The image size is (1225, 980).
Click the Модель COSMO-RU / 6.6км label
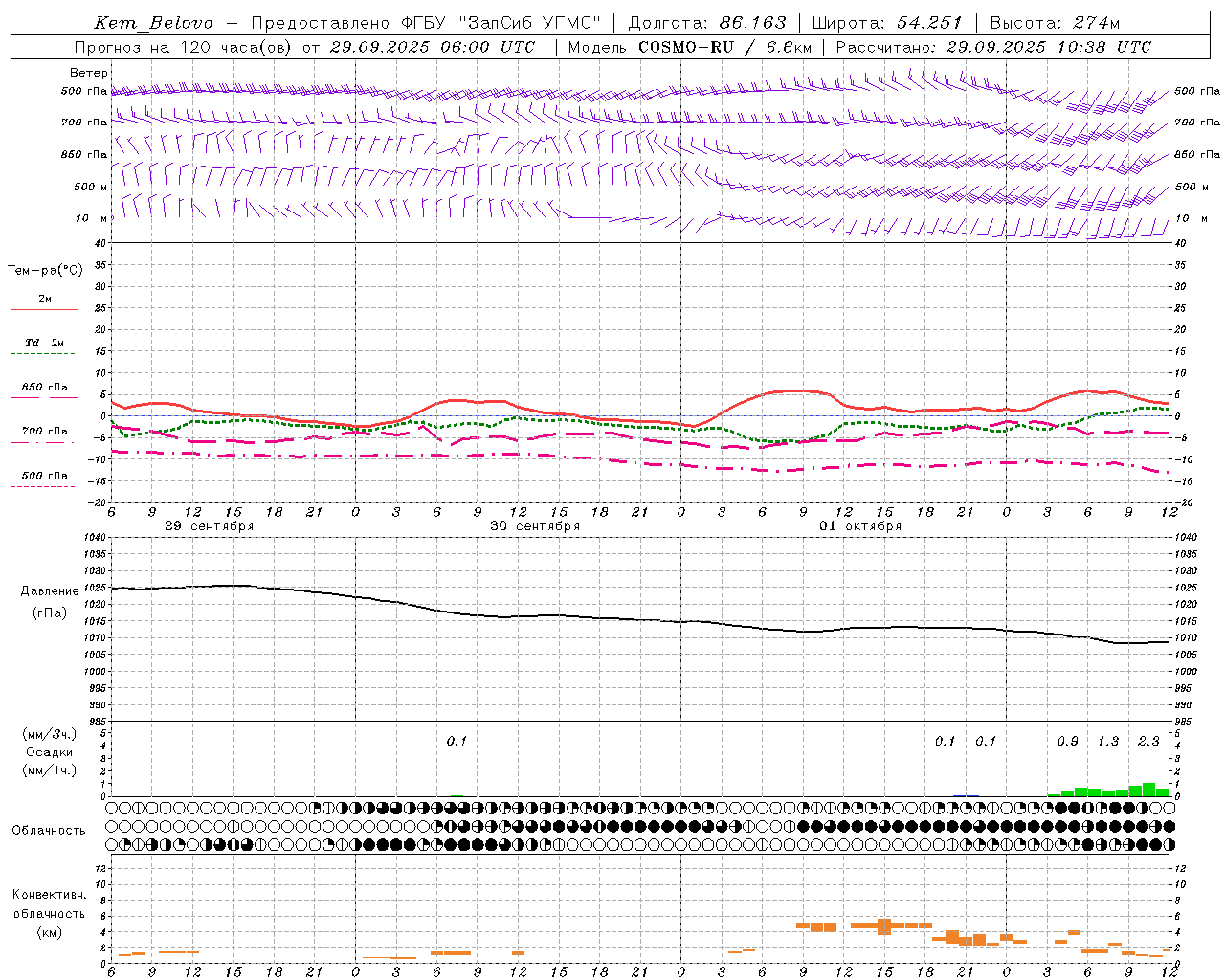click(690, 47)
